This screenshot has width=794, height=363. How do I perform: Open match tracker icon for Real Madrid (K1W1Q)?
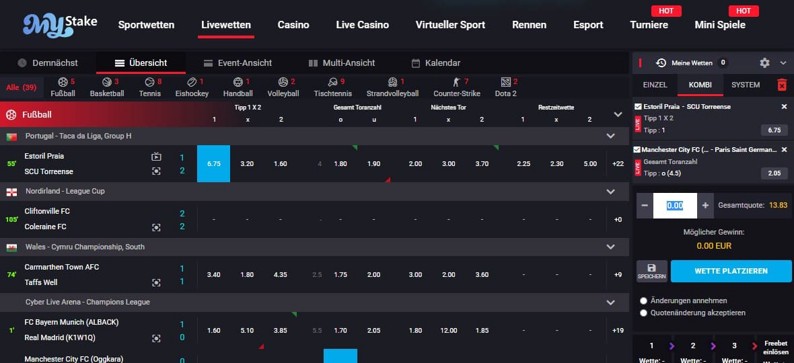(156, 338)
